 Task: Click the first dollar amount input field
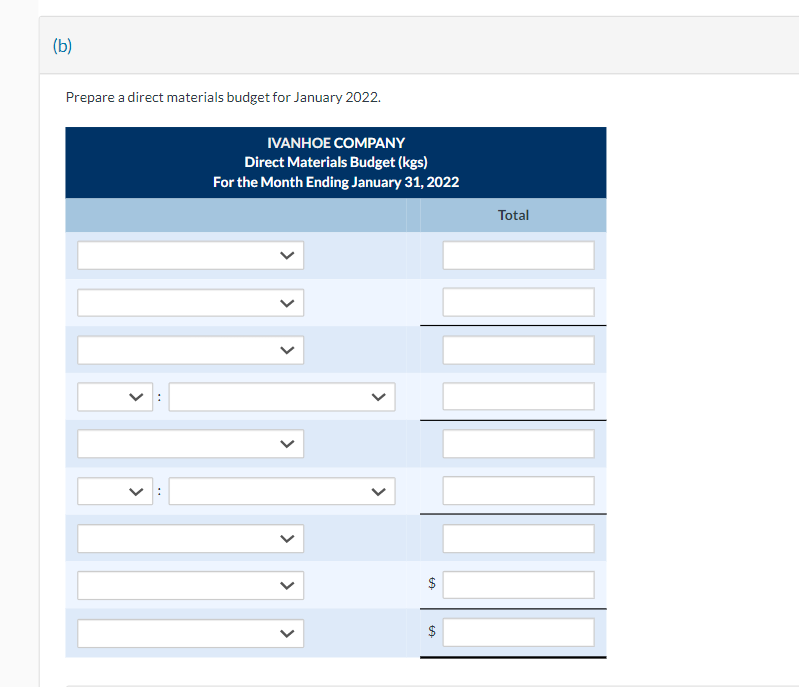[x=518, y=585]
